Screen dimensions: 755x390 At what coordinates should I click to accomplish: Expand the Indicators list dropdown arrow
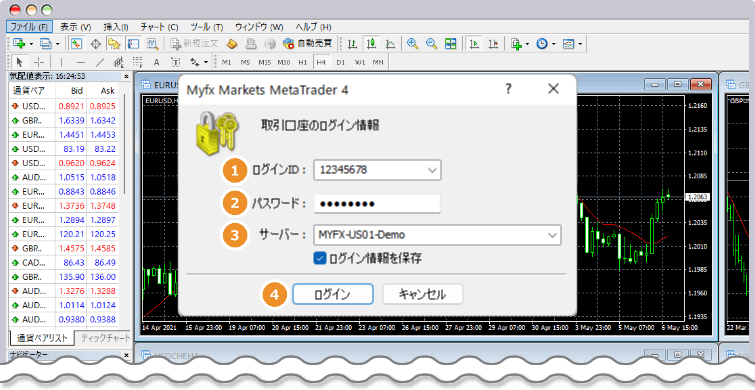click(528, 44)
